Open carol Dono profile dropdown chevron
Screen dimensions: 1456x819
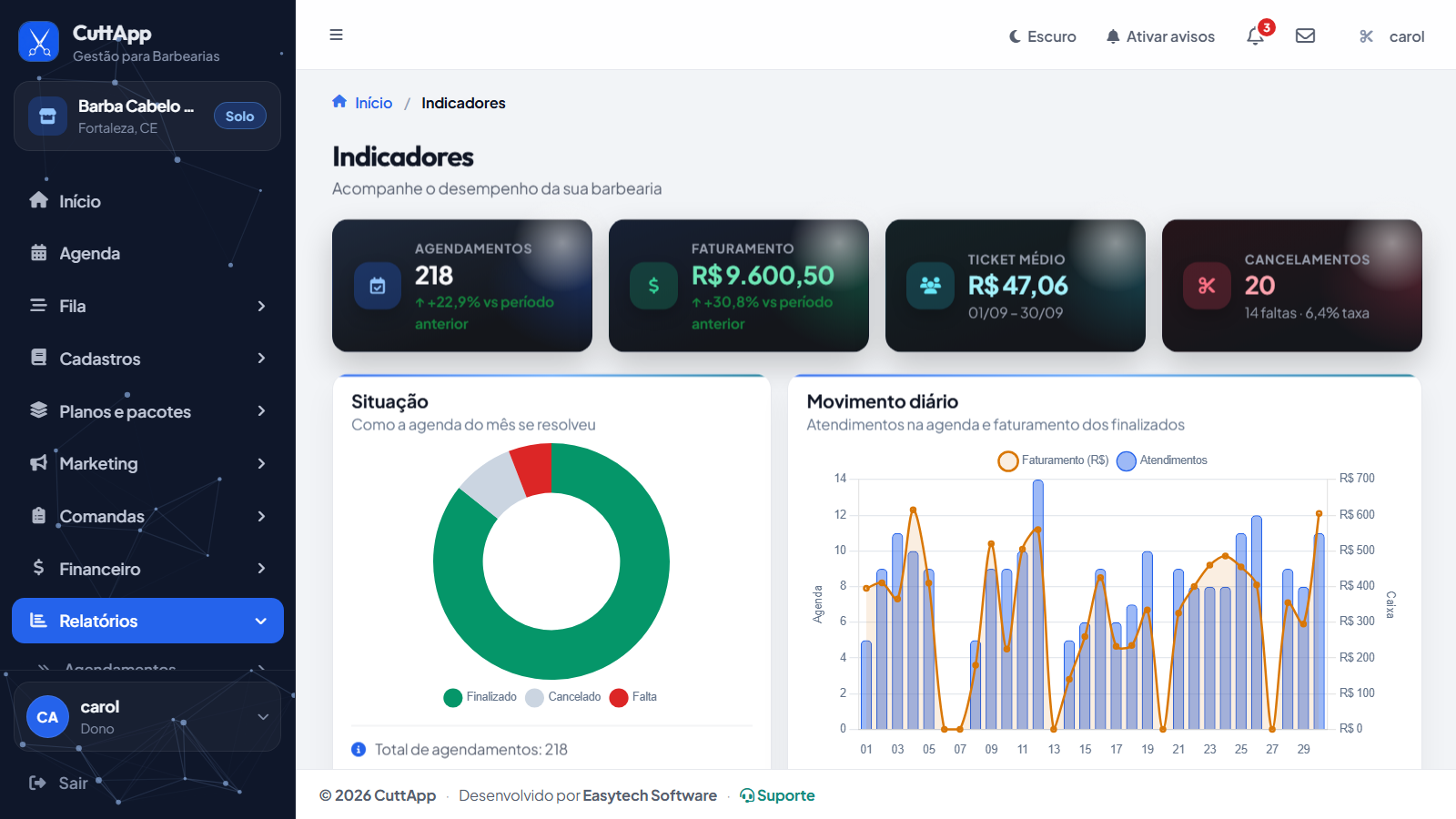click(263, 717)
